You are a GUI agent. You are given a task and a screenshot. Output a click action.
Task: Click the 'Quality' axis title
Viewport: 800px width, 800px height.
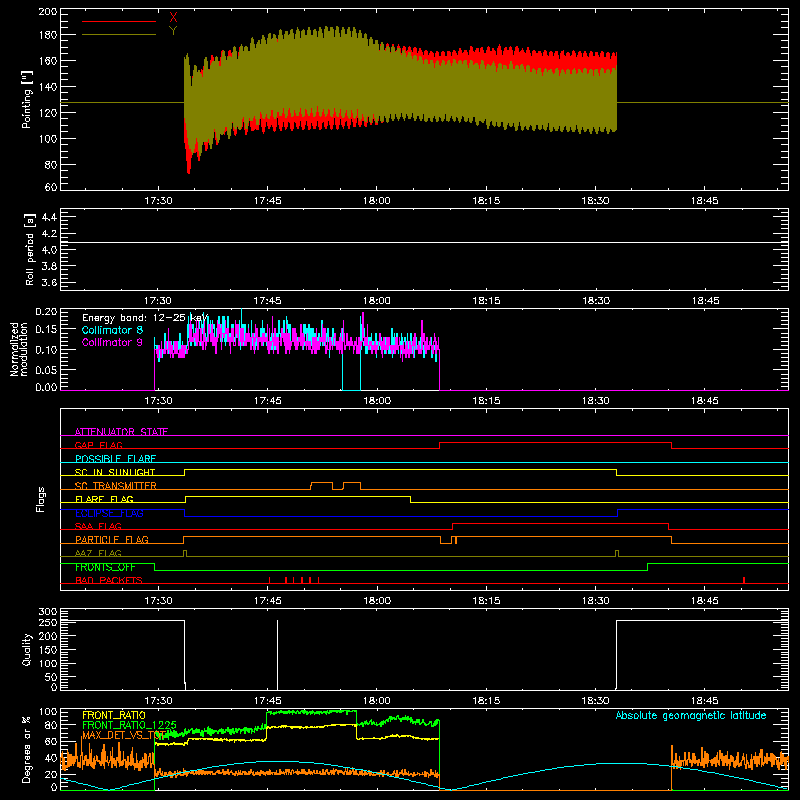point(27,649)
